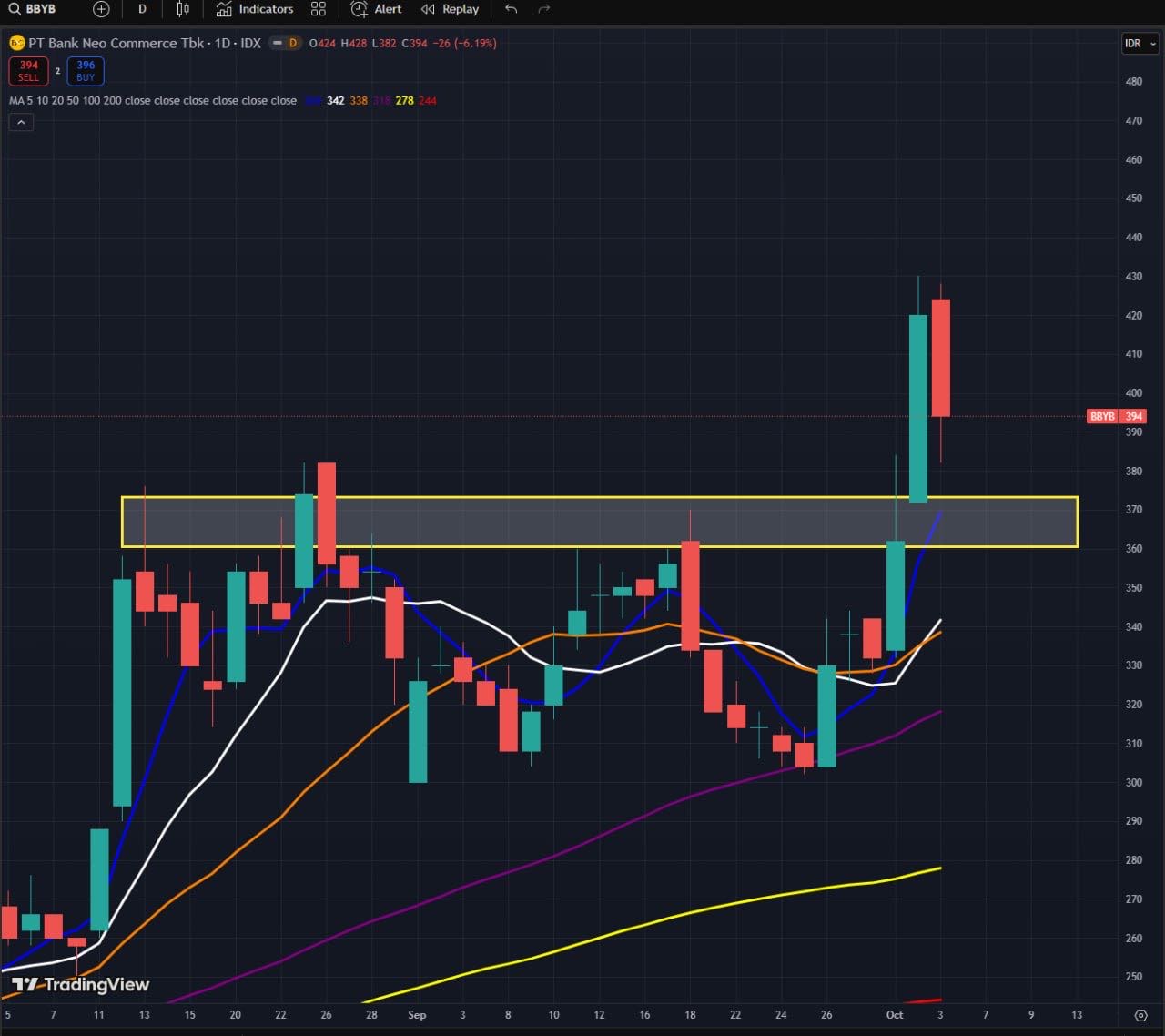Open the D timeframe interval selector

click(x=142, y=9)
